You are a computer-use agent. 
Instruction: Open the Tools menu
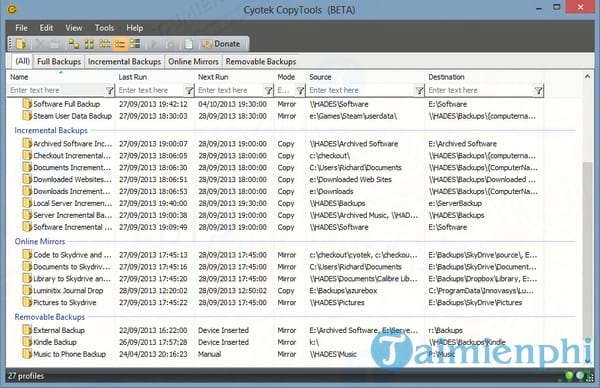pos(104,28)
